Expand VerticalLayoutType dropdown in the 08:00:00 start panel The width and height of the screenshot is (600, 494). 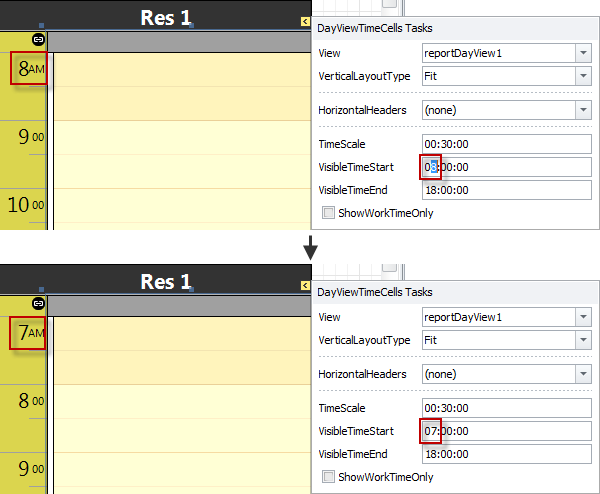click(583, 76)
